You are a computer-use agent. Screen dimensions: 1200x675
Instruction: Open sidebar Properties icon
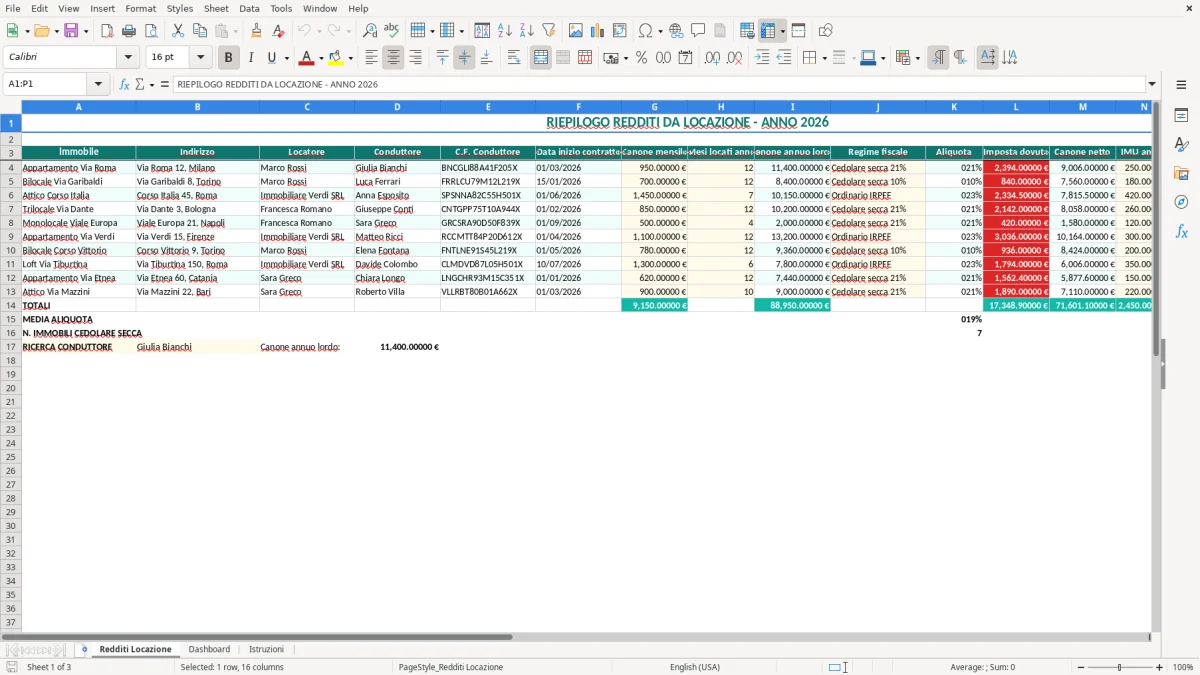pos(1181,115)
